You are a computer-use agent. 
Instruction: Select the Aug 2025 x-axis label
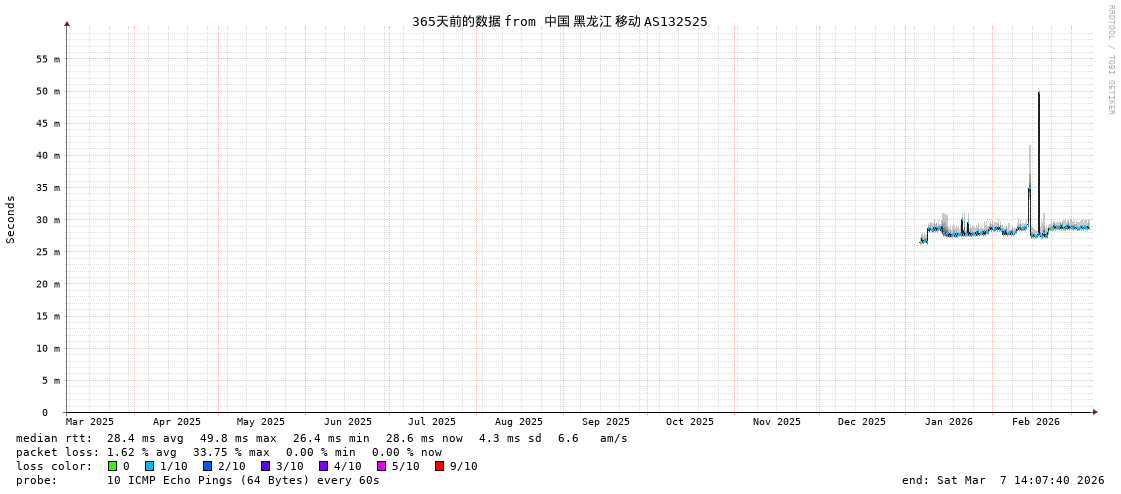click(x=519, y=422)
